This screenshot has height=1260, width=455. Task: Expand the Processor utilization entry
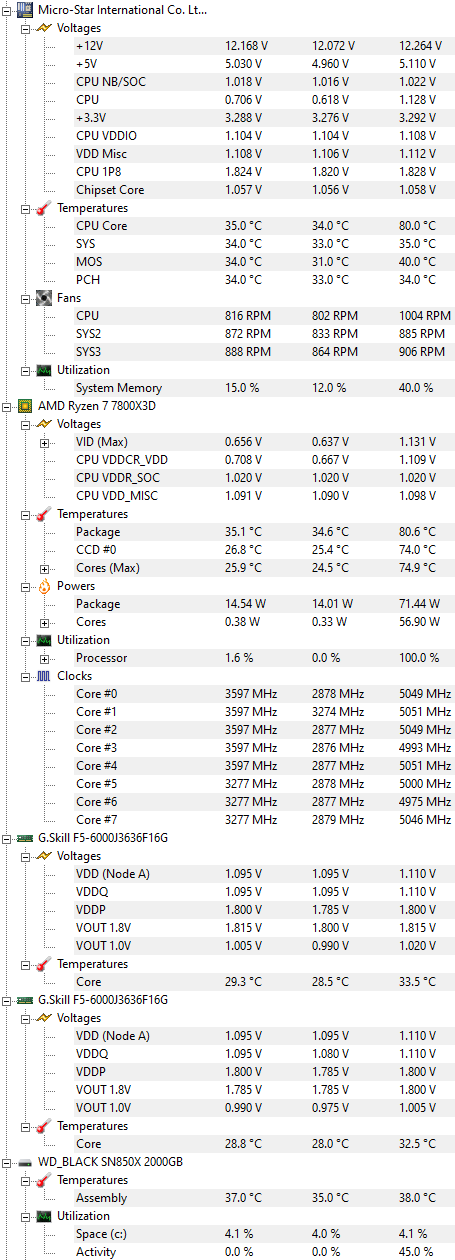pyautogui.click(x=44, y=658)
